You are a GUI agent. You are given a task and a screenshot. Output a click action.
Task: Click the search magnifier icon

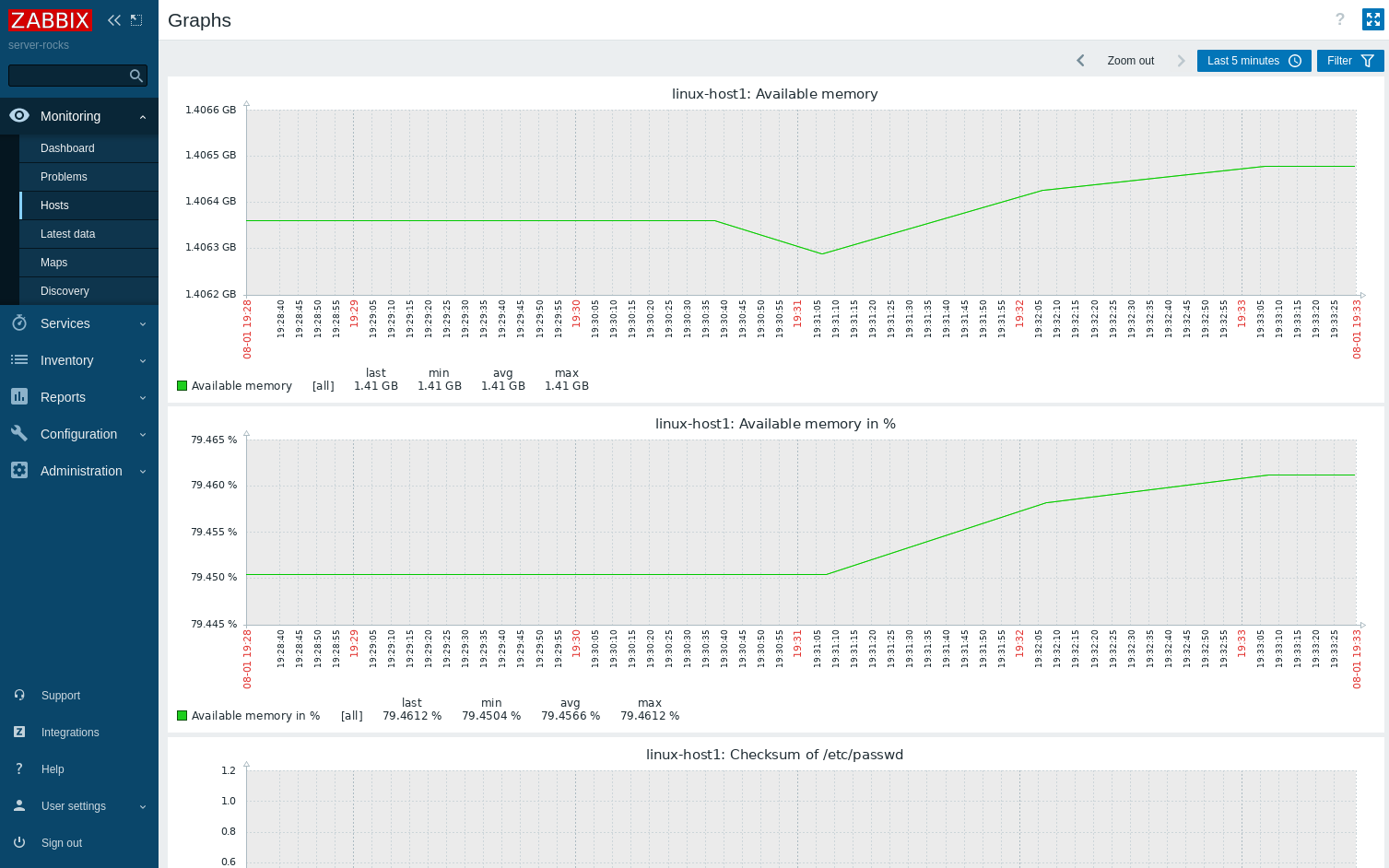(x=136, y=76)
